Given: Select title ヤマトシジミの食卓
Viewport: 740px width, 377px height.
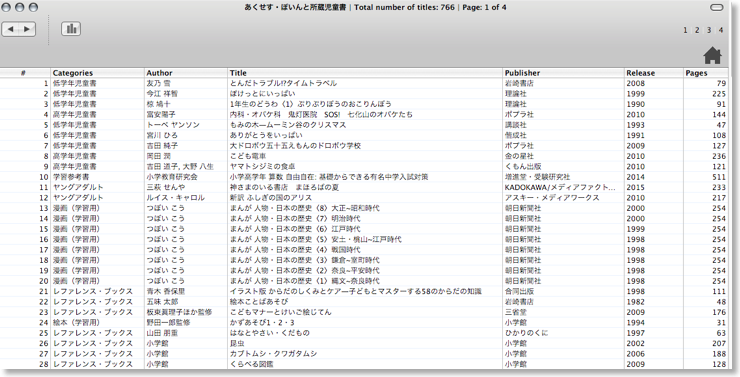Looking at the screenshot, I should (x=262, y=167).
